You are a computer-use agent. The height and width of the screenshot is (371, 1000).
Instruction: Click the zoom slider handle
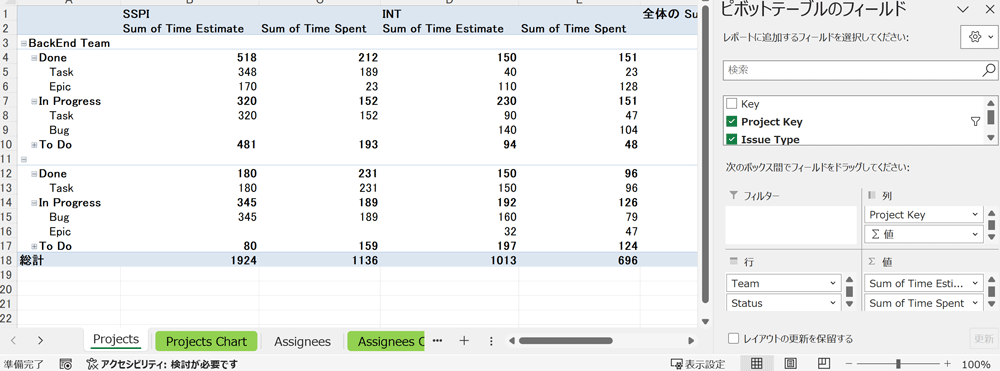coord(898,364)
